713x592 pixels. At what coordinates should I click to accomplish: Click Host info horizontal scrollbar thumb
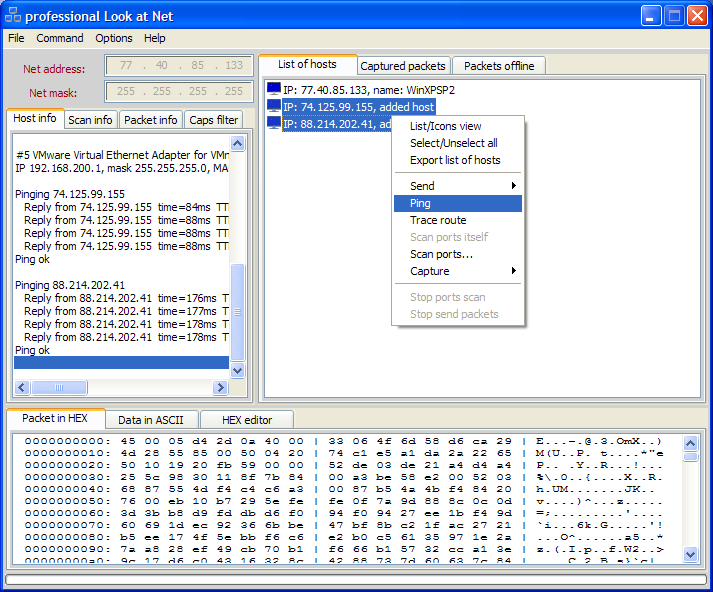point(59,387)
